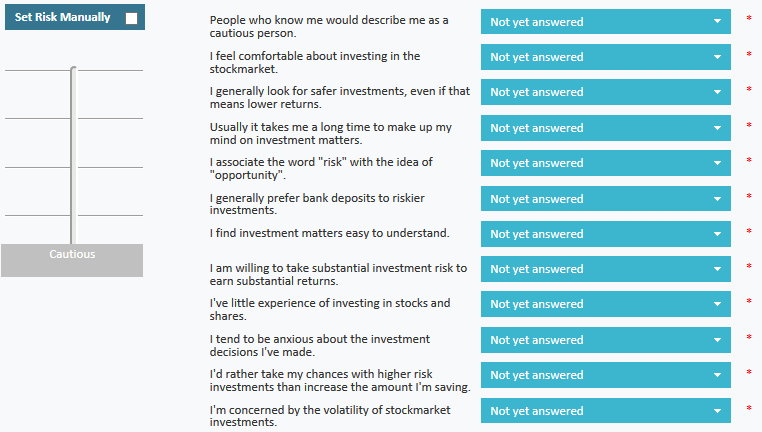Enable the Set Risk Manually checkbox

click(131, 18)
